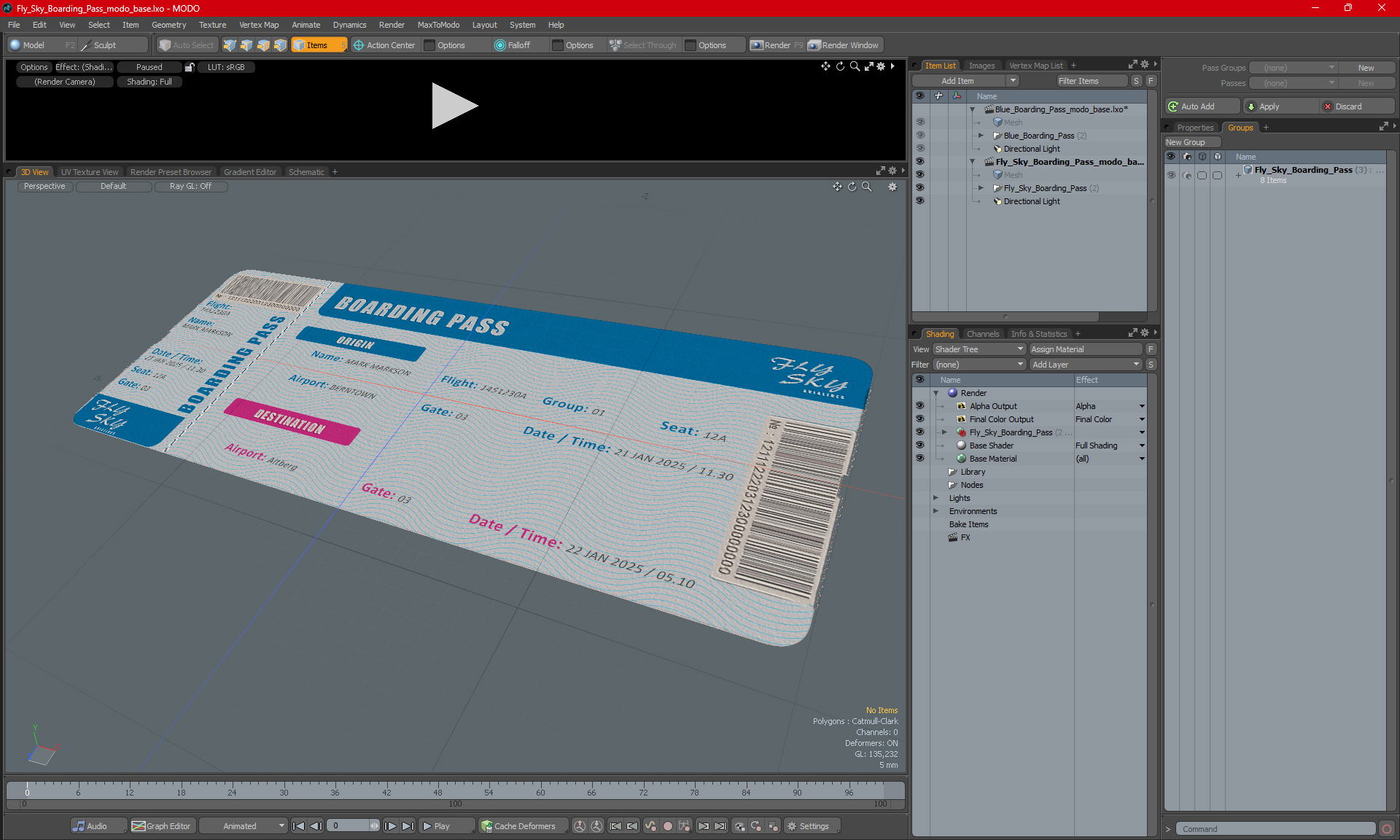Open the Geometry menu
1400x840 pixels.
(x=168, y=25)
